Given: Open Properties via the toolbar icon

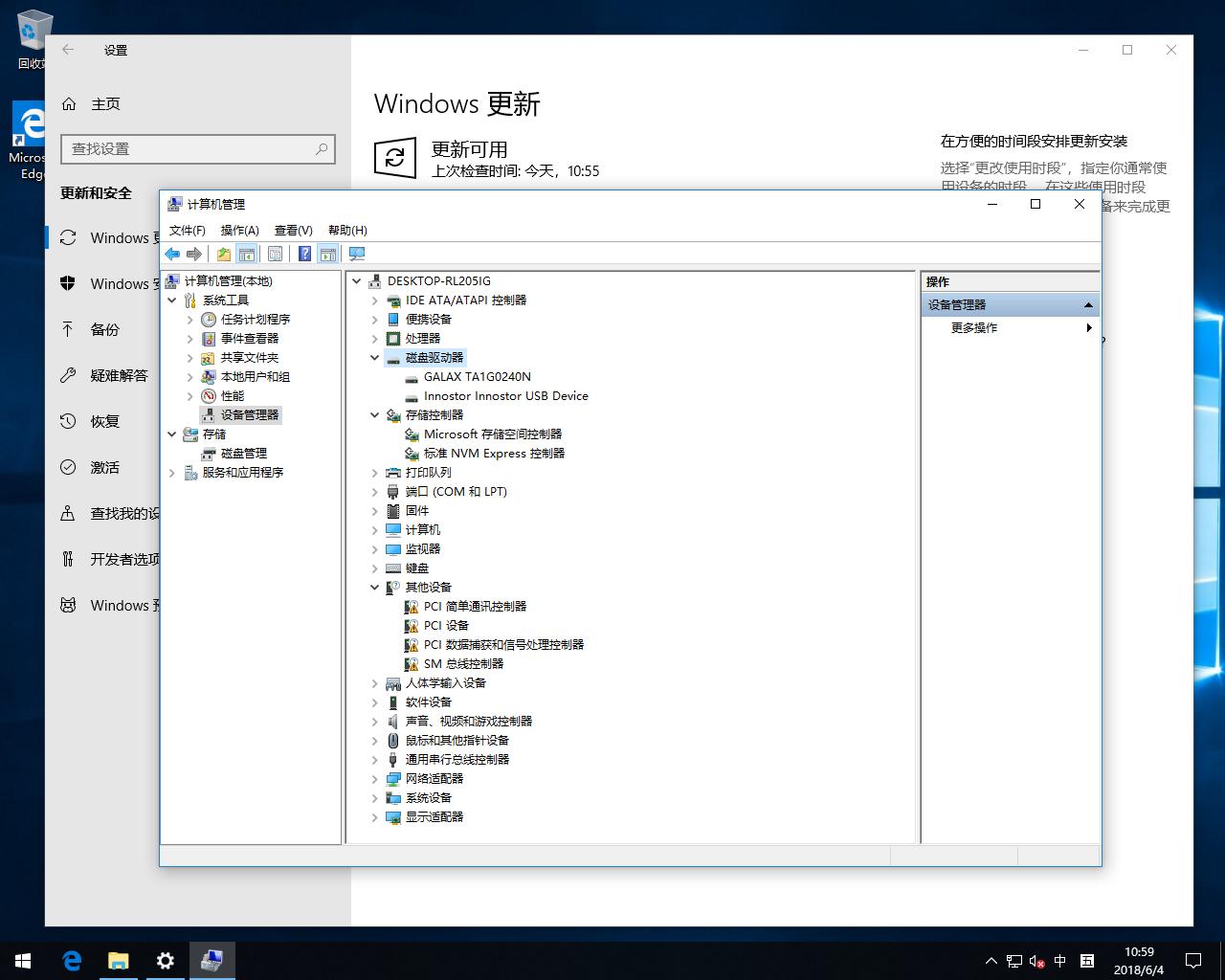Looking at the screenshot, I should pyautogui.click(x=276, y=254).
